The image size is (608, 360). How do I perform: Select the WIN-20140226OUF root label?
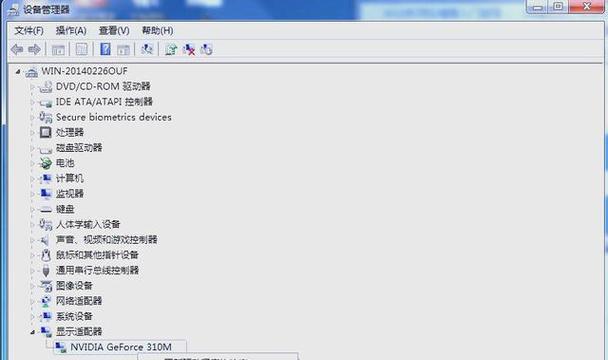pyautogui.click(x=85, y=71)
